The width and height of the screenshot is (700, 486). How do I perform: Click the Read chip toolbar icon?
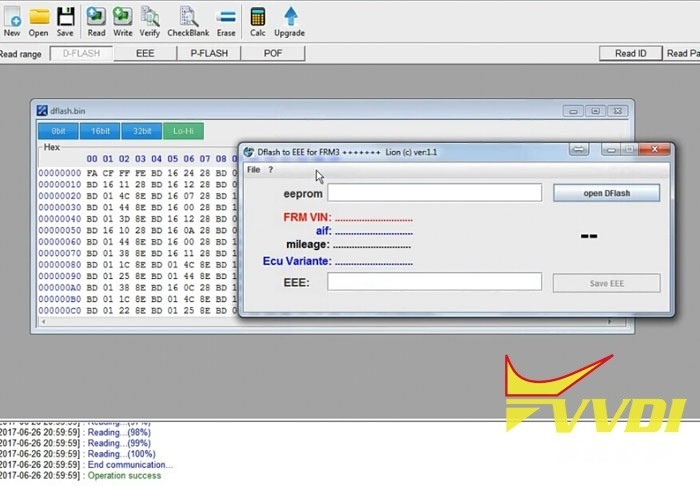(96, 21)
